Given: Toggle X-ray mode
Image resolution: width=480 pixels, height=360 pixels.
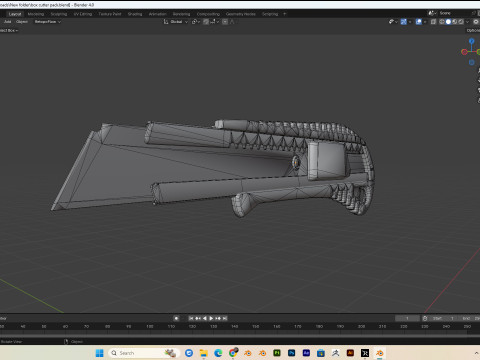Looking at the screenshot, I should [433, 22].
